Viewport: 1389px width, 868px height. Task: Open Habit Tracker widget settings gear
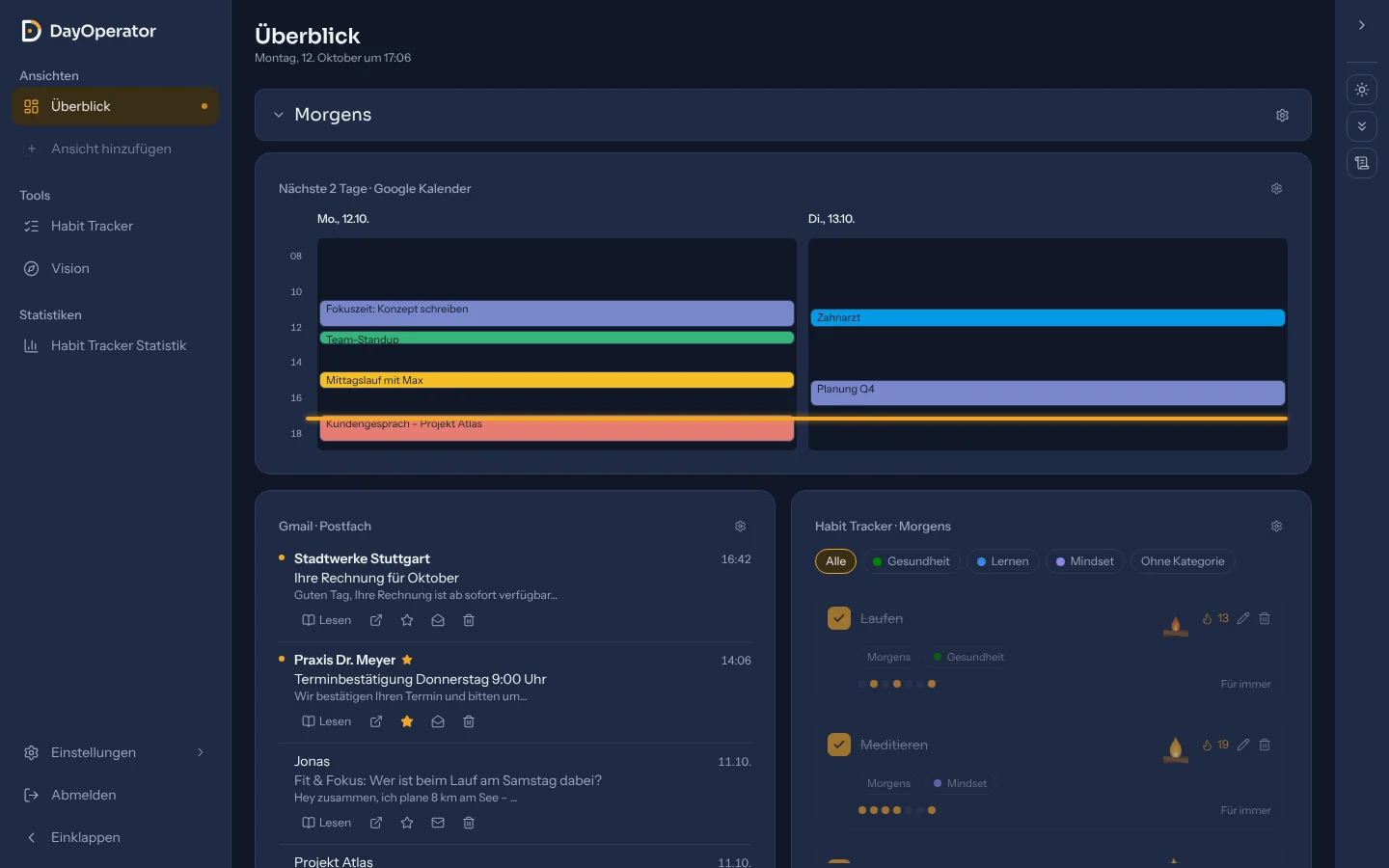click(1276, 527)
